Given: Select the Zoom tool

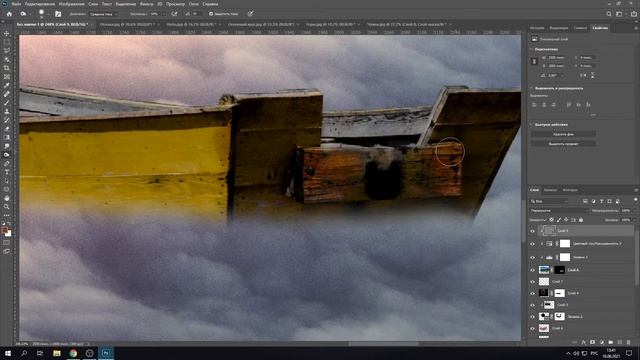Looking at the screenshot, I should click(x=7, y=207).
